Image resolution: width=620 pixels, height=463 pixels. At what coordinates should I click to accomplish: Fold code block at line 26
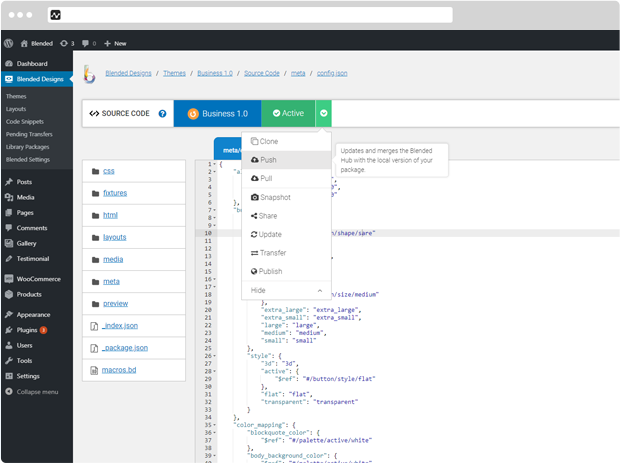click(x=212, y=355)
